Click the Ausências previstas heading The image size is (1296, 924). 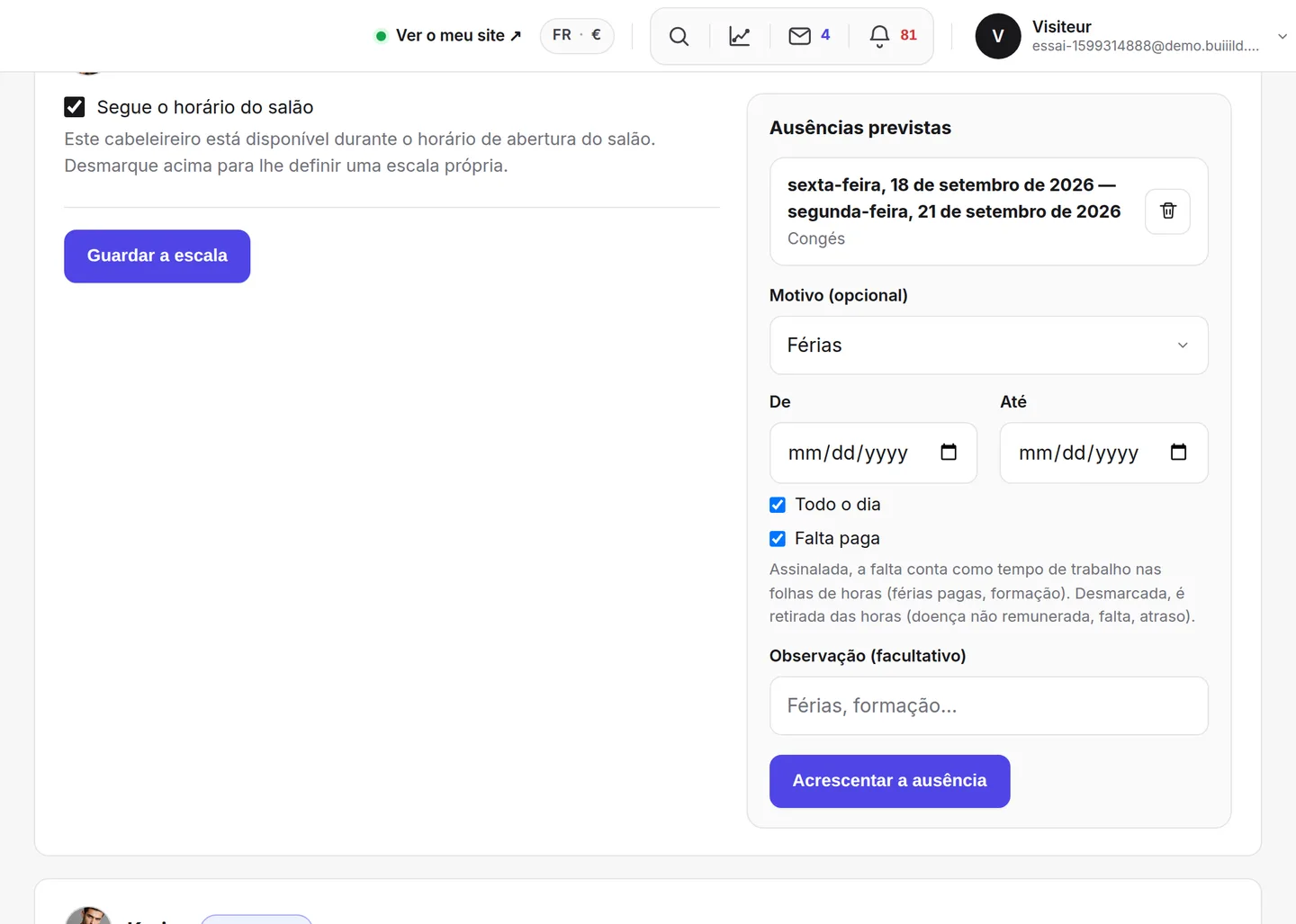pyautogui.click(x=860, y=128)
